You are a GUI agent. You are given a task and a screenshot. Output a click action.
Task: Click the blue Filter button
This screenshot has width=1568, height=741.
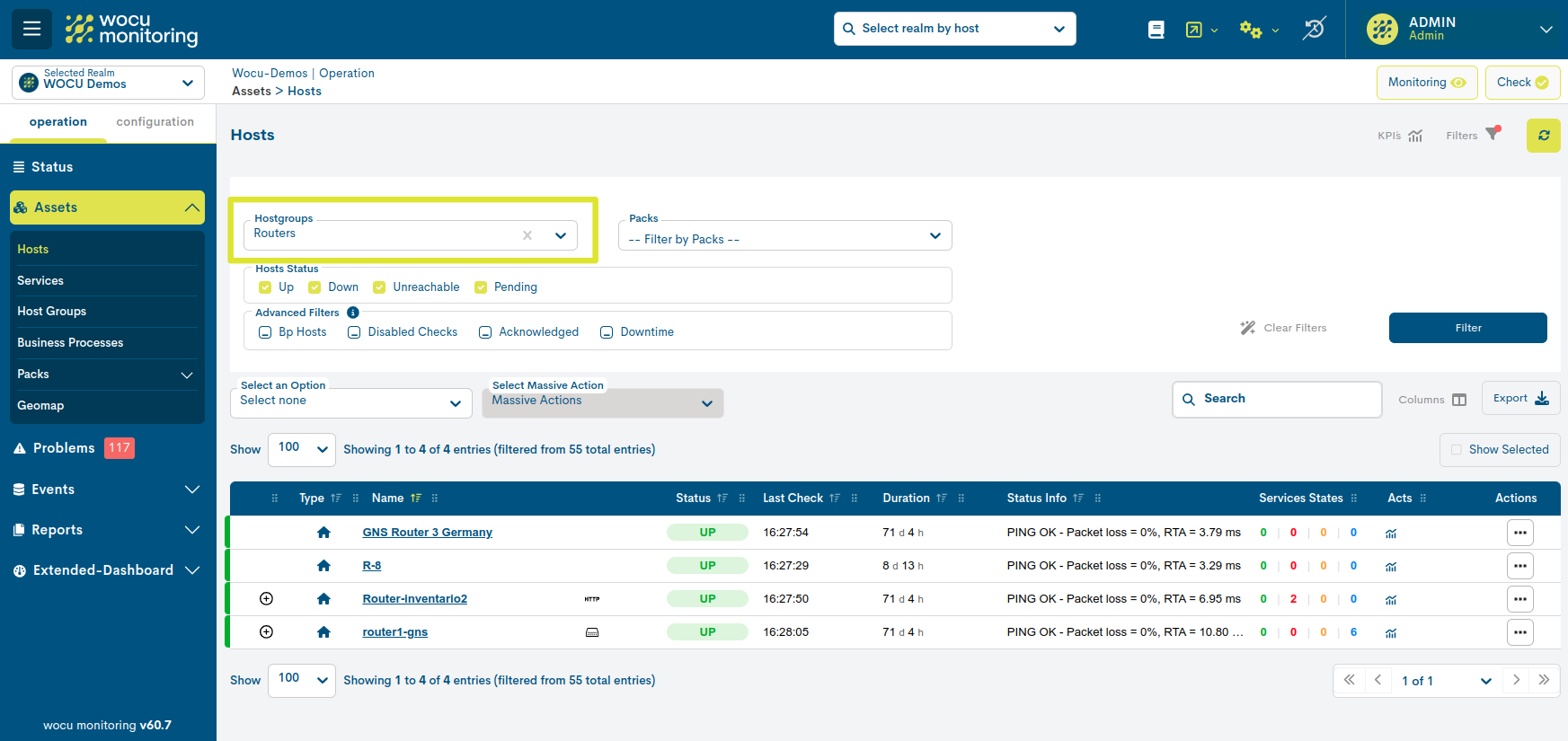click(1467, 328)
